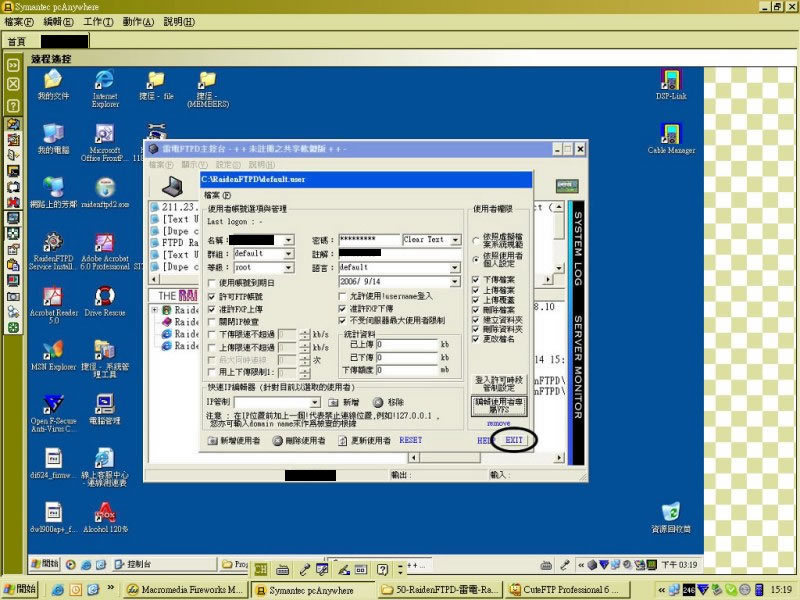Open the pcAnywhere 說明(H) menu
Viewport: 800px width, 600px height.
(x=179, y=22)
